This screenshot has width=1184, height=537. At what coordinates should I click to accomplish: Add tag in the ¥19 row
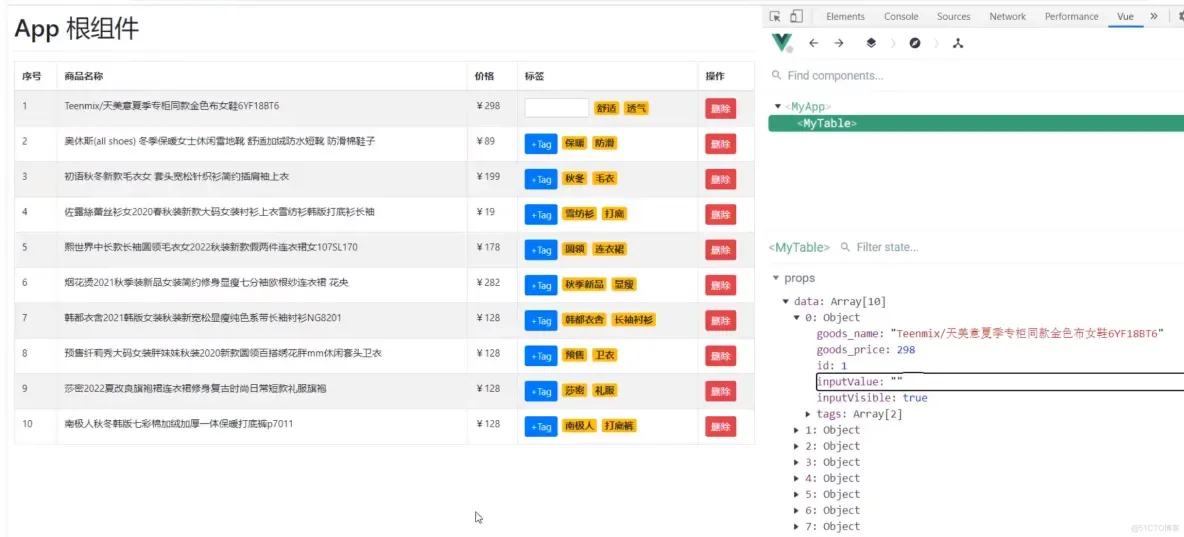pyautogui.click(x=541, y=214)
